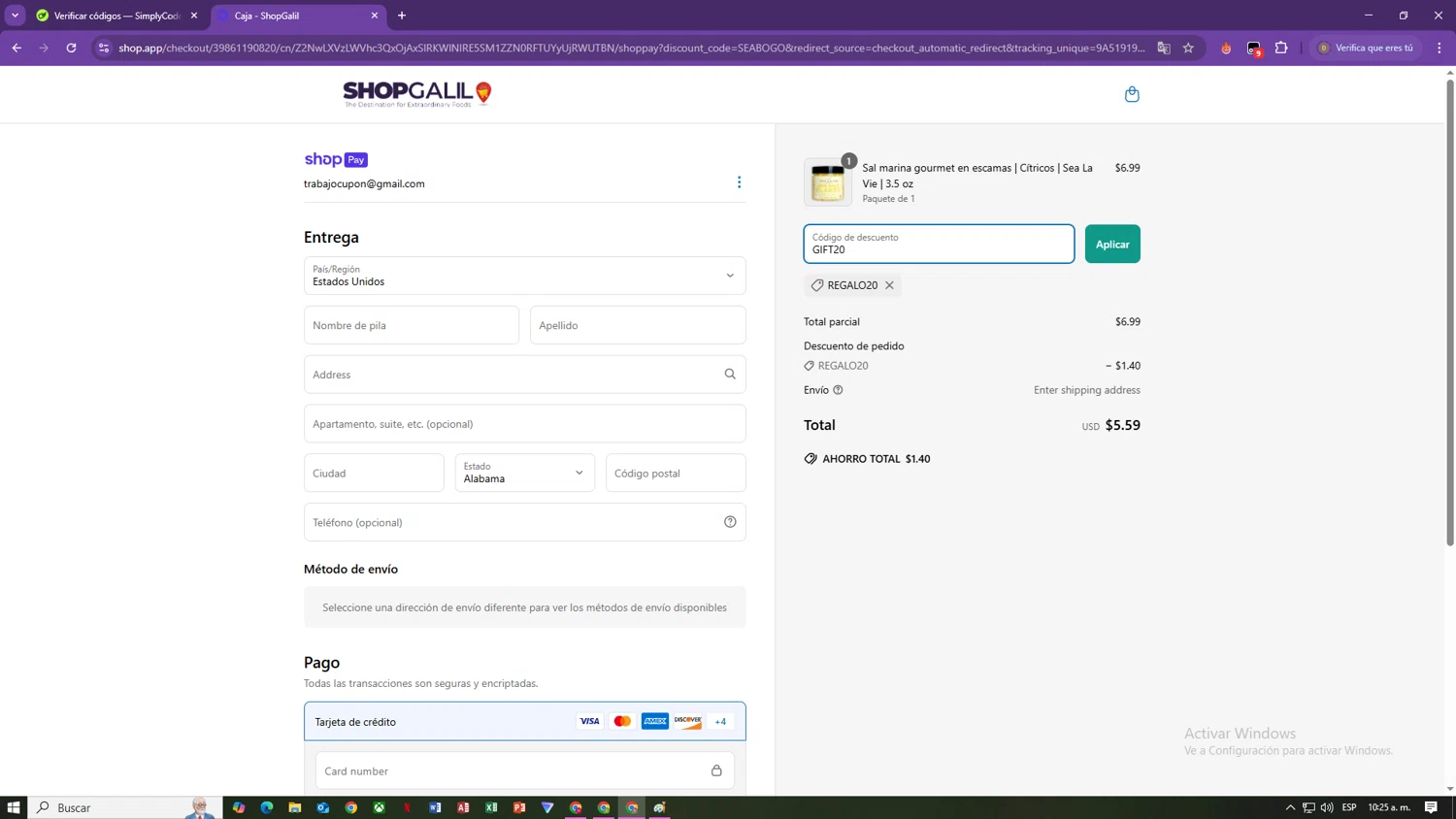
Task: Click the ShopGalil logo
Action: coord(417,94)
